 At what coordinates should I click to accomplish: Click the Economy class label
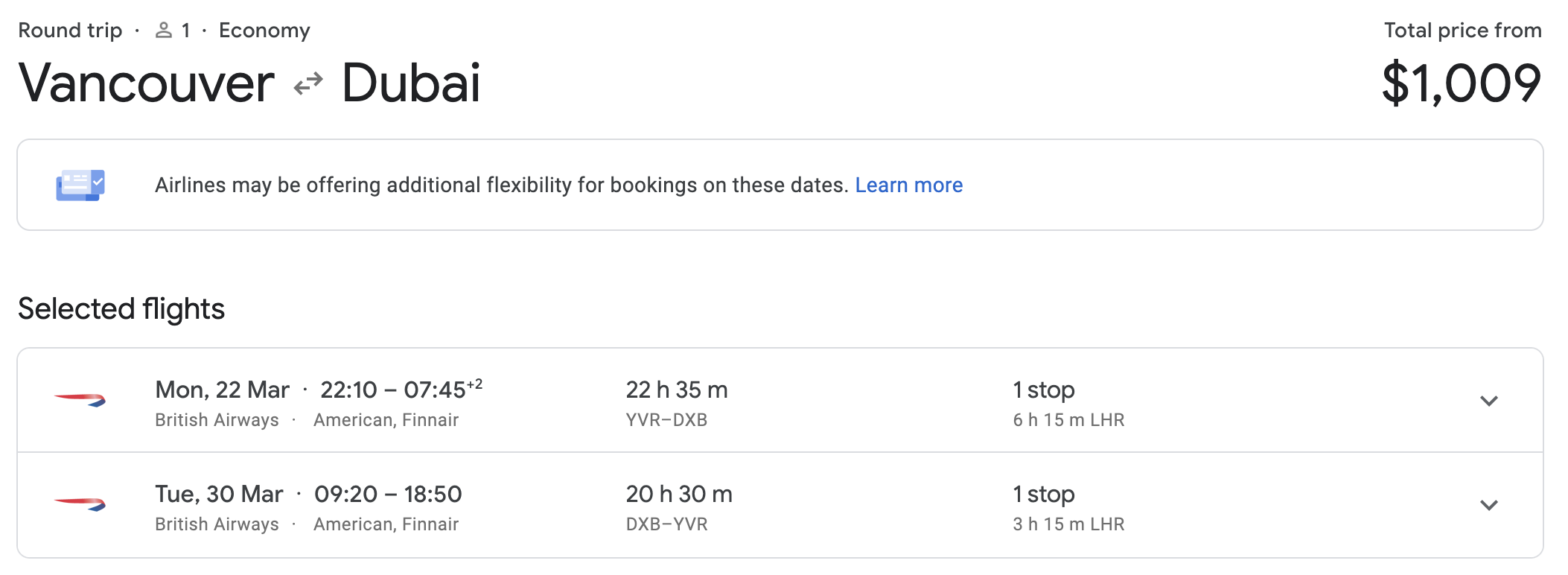pyautogui.click(x=264, y=31)
